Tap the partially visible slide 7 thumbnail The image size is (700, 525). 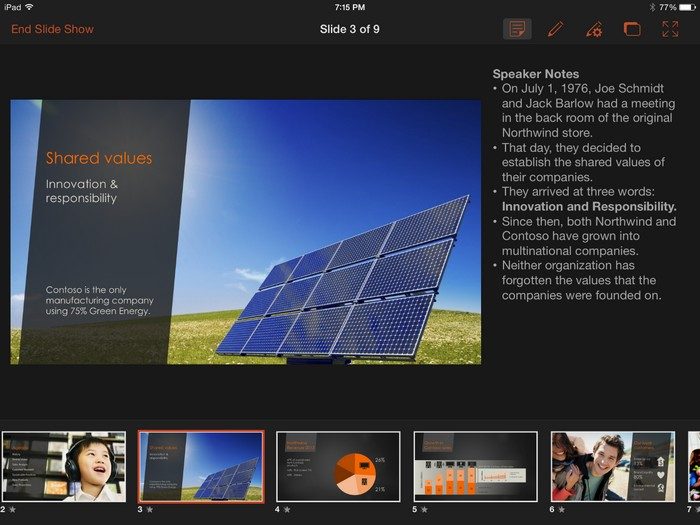(694, 466)
